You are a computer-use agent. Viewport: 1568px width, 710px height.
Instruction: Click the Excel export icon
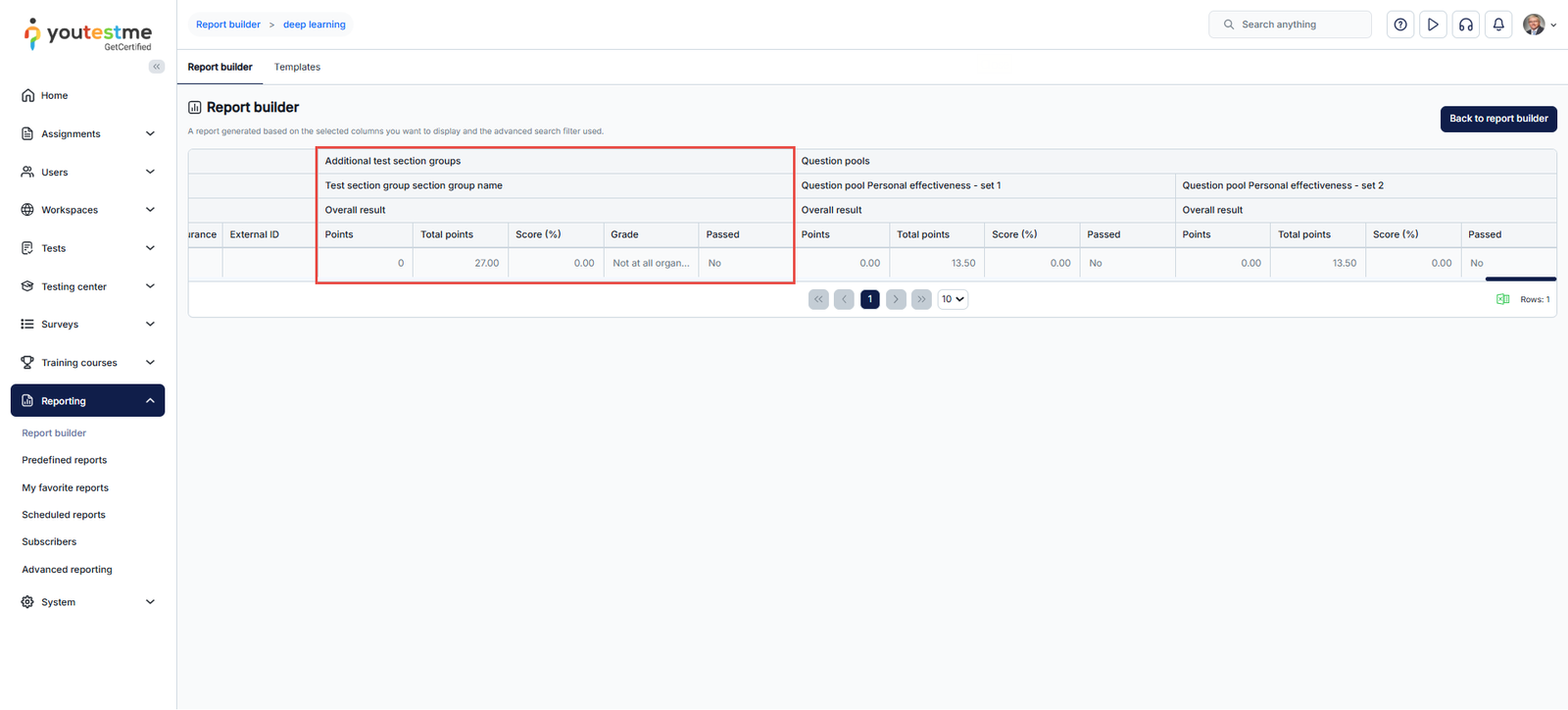pos(1502,299)
